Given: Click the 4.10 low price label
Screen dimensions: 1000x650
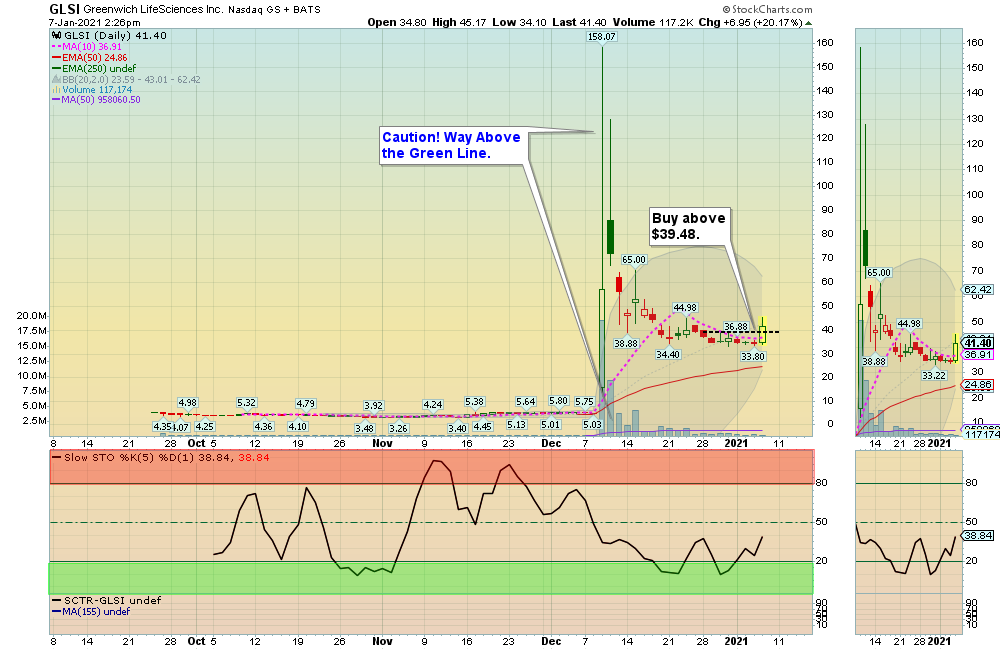Looking at the screenshot, I should [297, 426].
